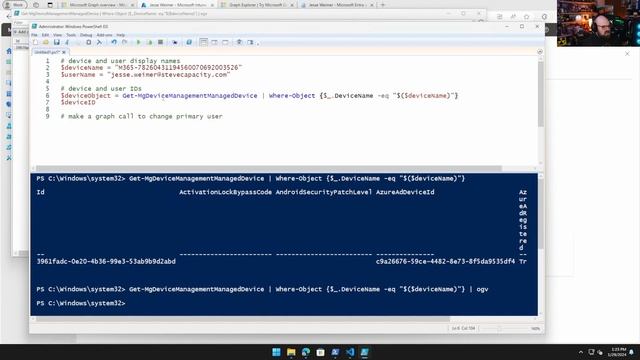Open Visual Studio Code from taskbar

click(x=350, y=352)
